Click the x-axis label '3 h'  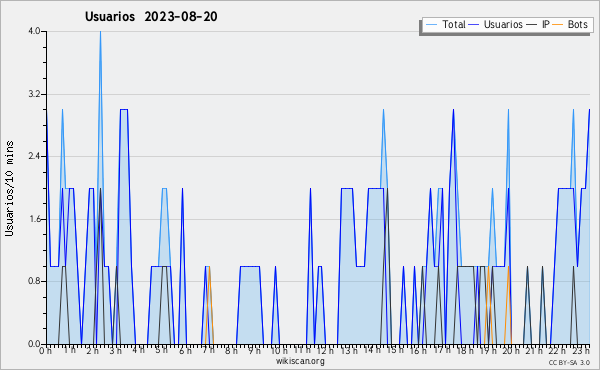click(116, 351)
